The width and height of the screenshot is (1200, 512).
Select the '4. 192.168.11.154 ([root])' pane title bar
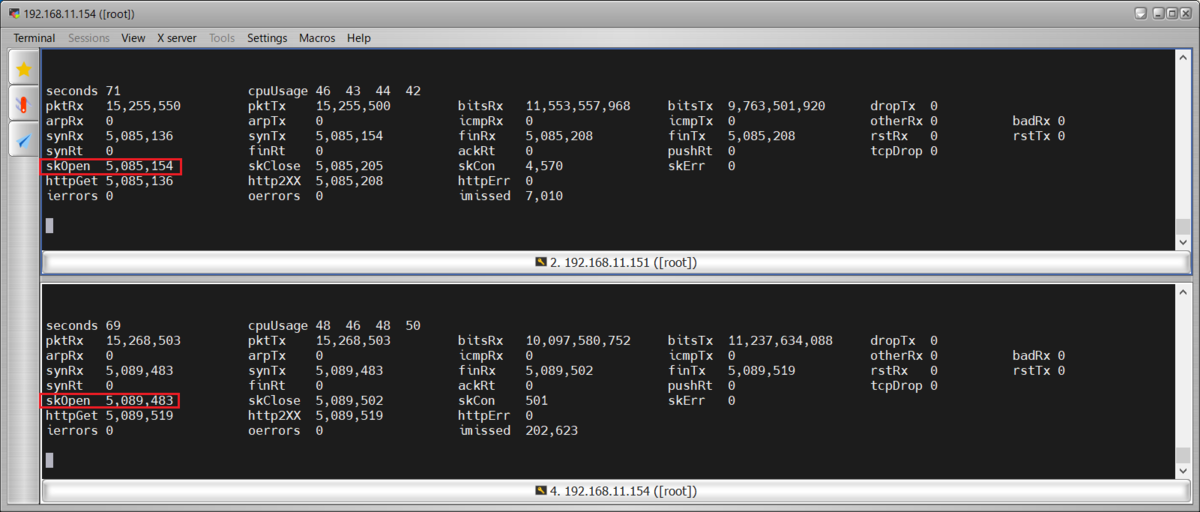pos(616,491)
